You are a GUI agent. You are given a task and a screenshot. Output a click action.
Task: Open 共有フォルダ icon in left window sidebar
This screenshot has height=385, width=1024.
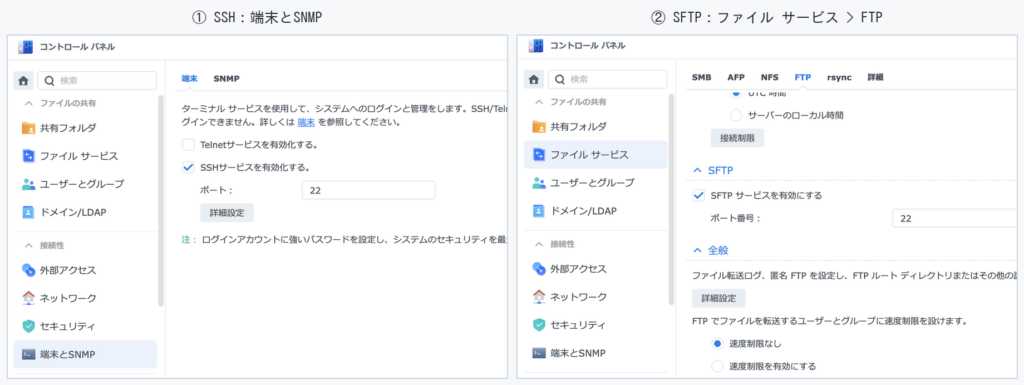tap(28, 127)
